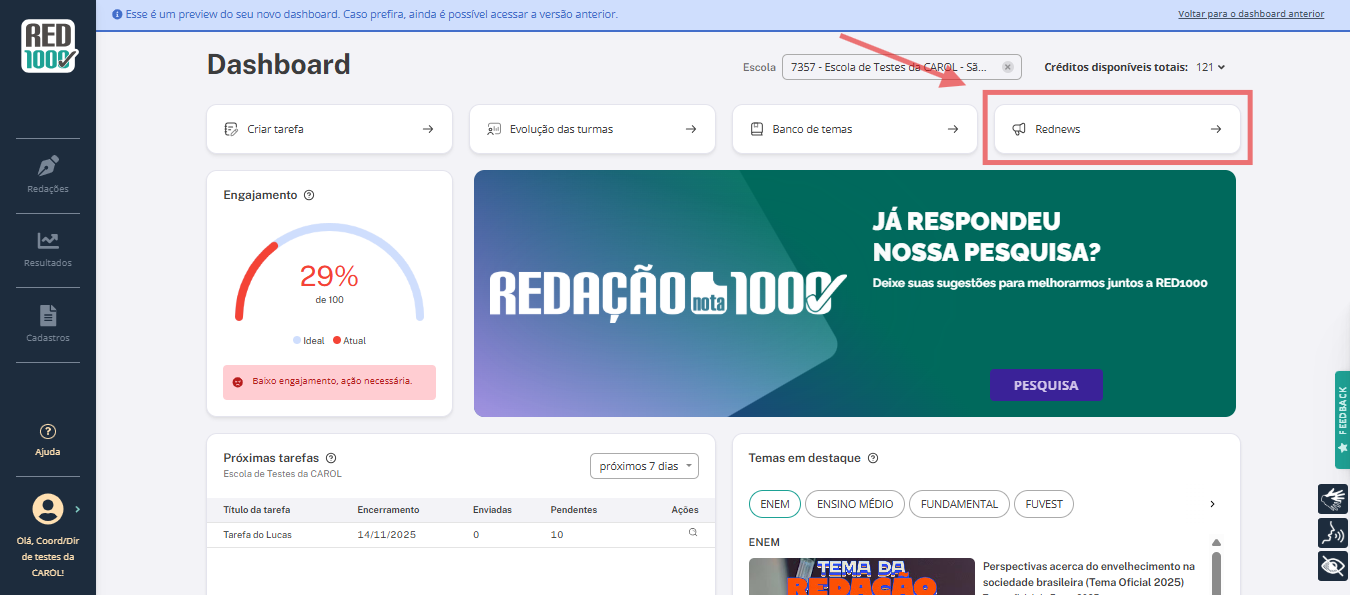Click the Título da tarefa column header
Viewport: 1350px width, 595px height.
click(257, 509)
